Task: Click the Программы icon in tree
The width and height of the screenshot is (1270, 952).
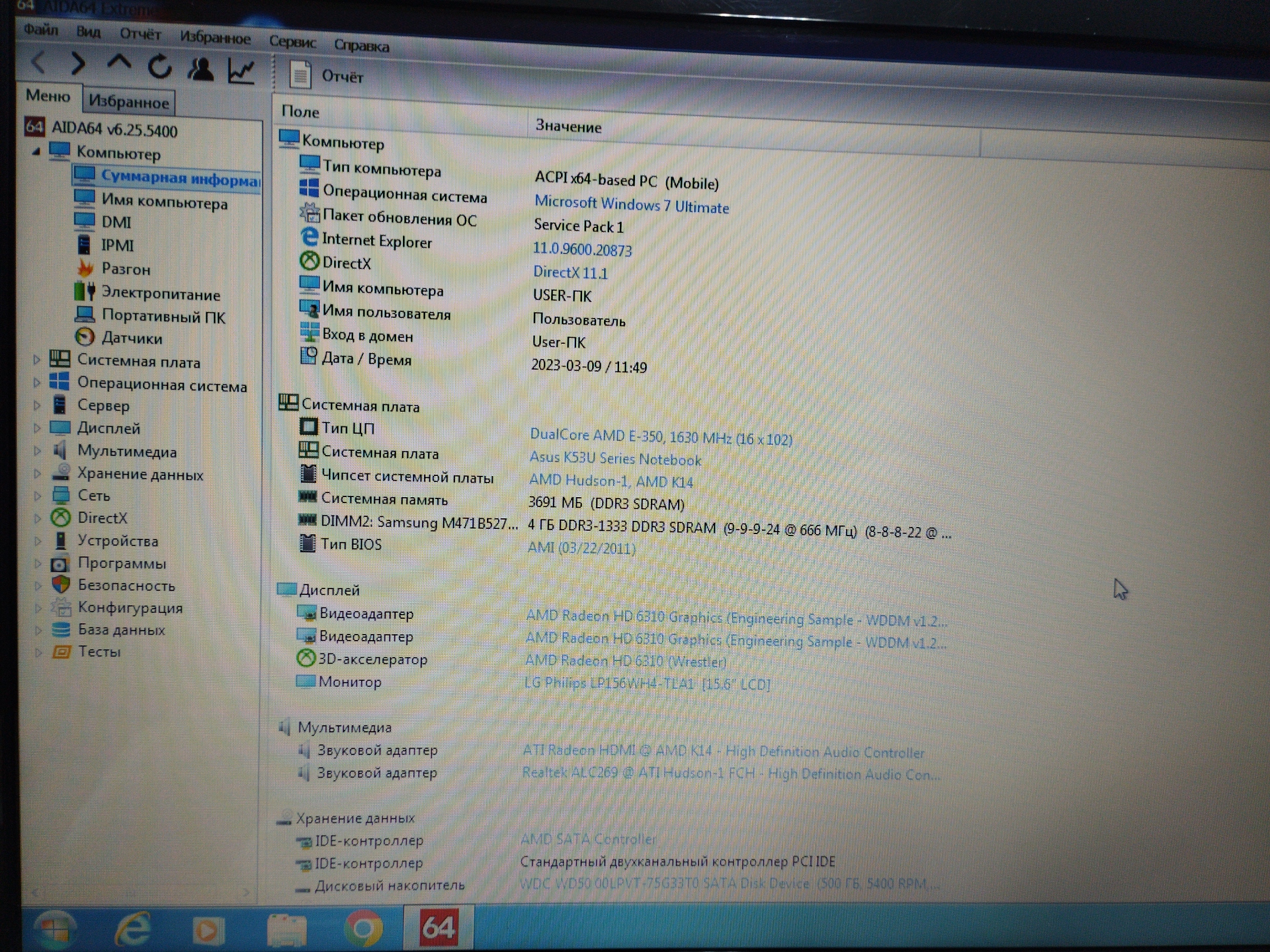Action: tap(60, 564)
